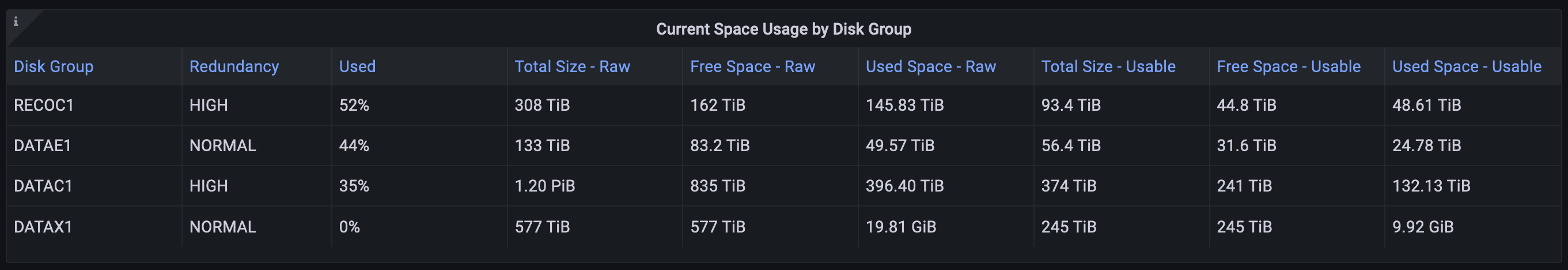
Task: Sort by the Used percentage column header
Action: click(357, 66)
